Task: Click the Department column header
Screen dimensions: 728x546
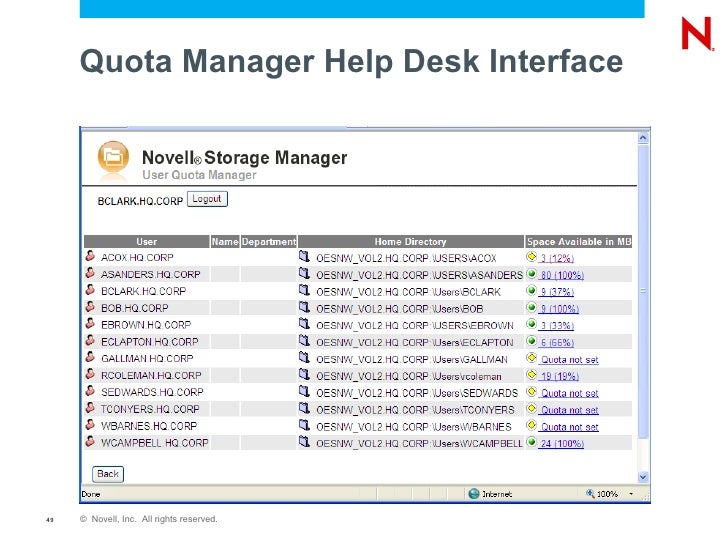Action: [x=269, y=241]
